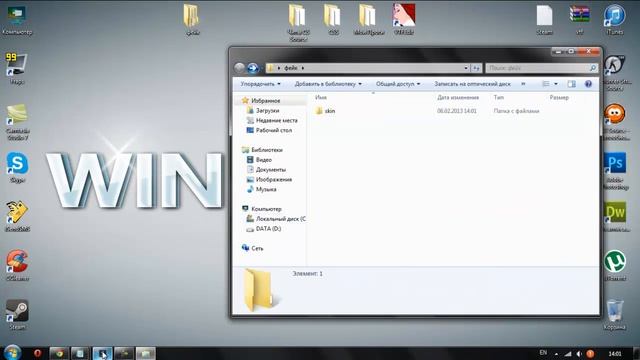This screenshot has height=360, width=640.
Task: Open the Добавить в библиотеку dropdown
Action: [328, 84]
